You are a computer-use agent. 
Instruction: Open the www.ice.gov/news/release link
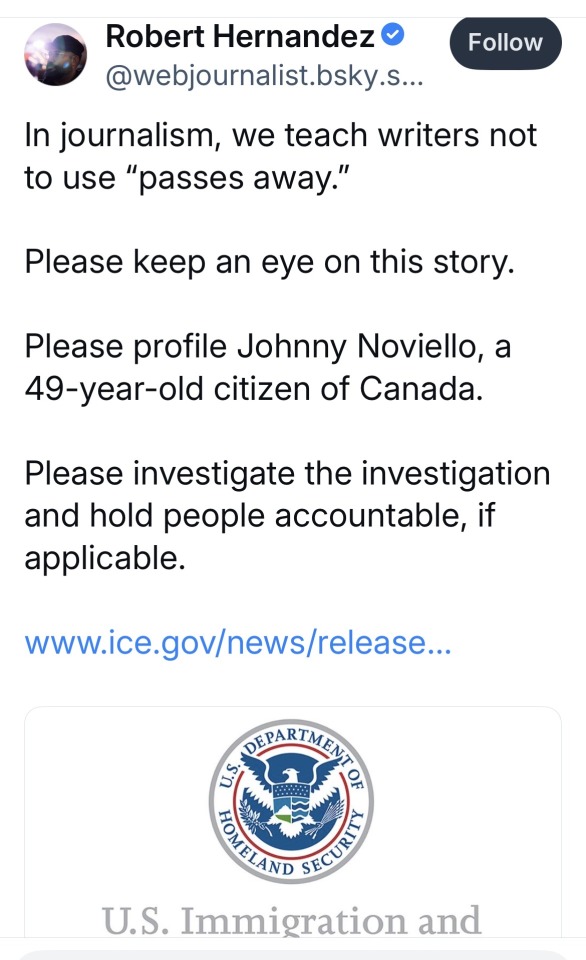pos(238,643)
